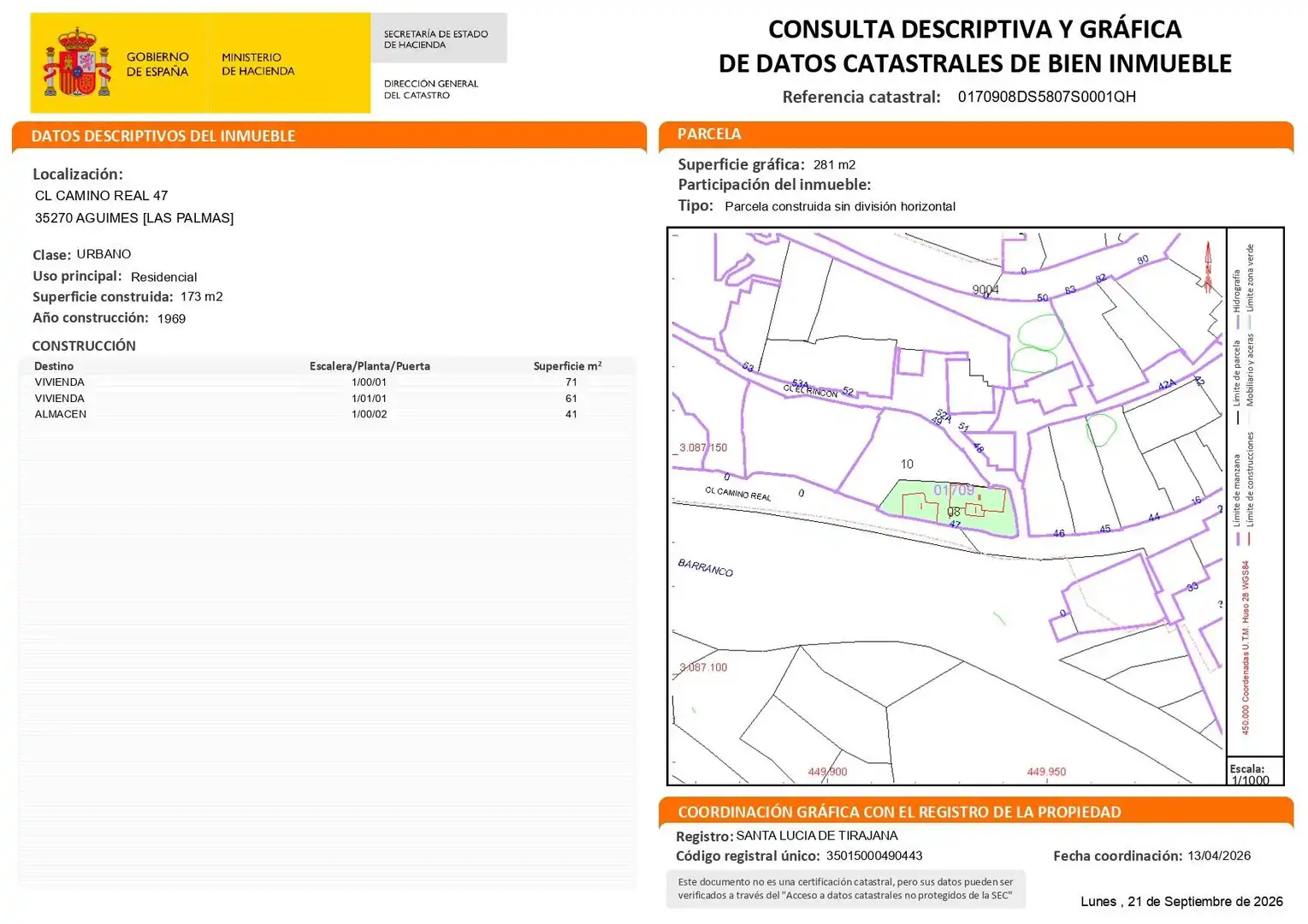This screenshot has height=924, width=1308.
Task: Click the "CL EL RINCON" street label on map
Action: pos(810,390)
